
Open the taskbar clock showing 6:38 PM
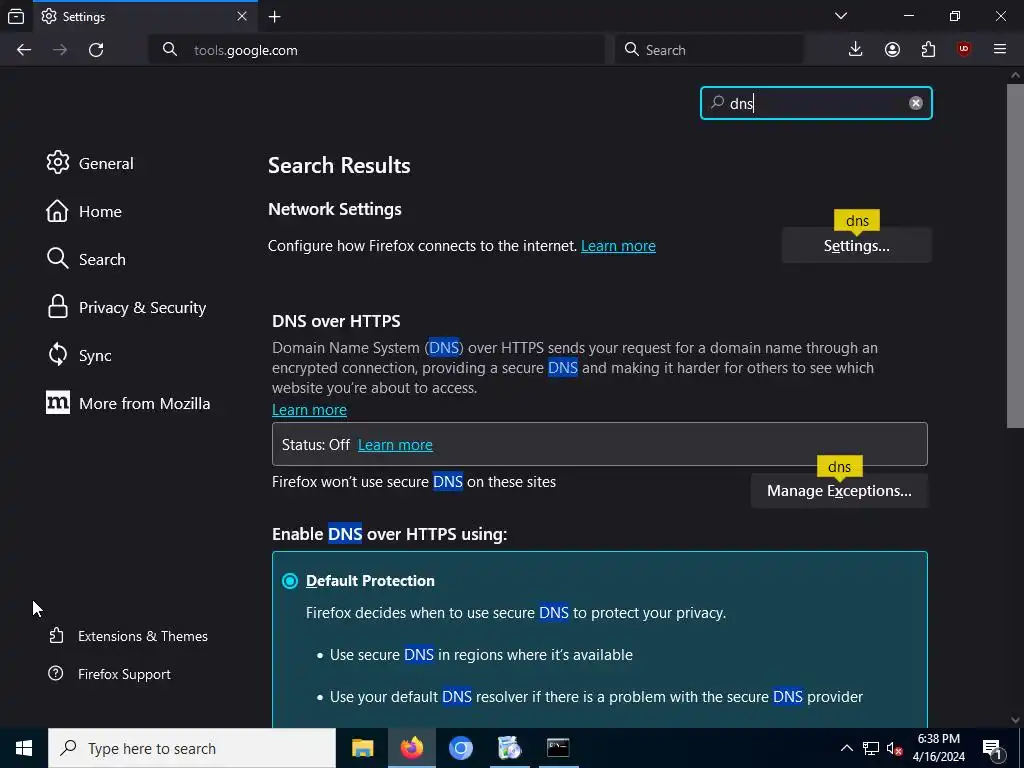pos(938,748)
